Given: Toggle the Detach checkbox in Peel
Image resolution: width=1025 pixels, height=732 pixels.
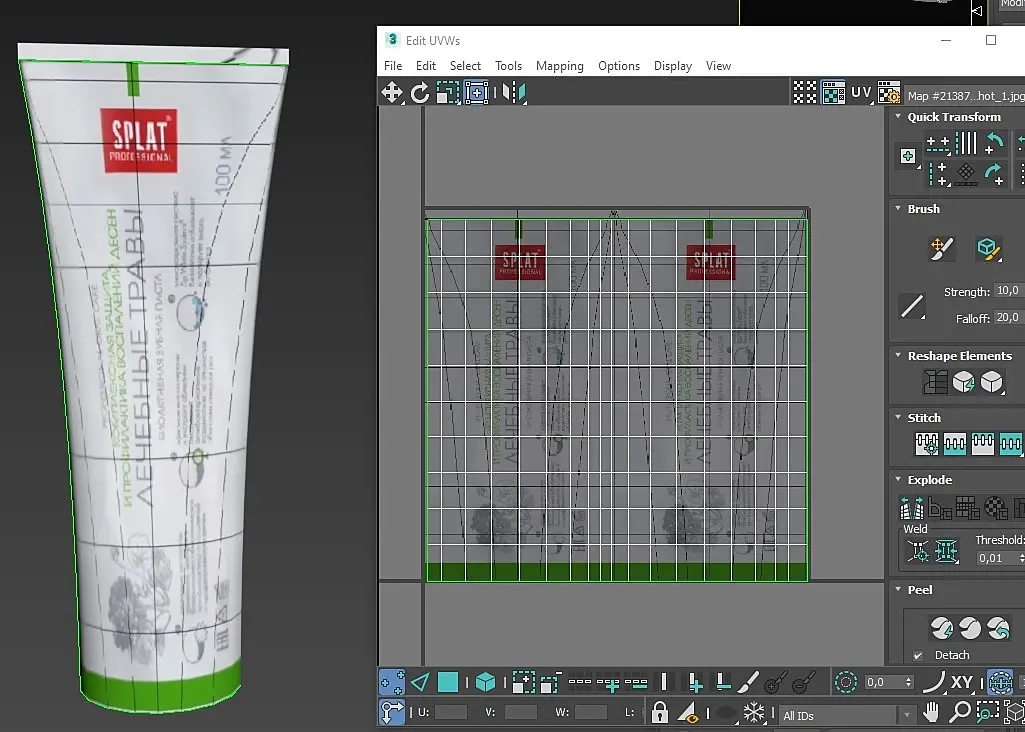Looking at the screenshot, I should (918, 655).
